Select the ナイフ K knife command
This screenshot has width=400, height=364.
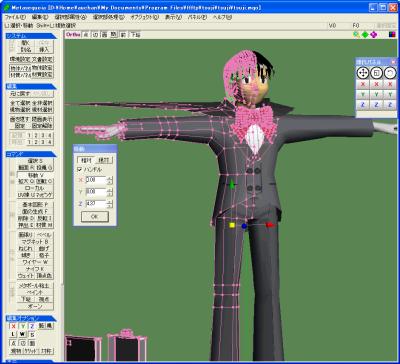35,269
